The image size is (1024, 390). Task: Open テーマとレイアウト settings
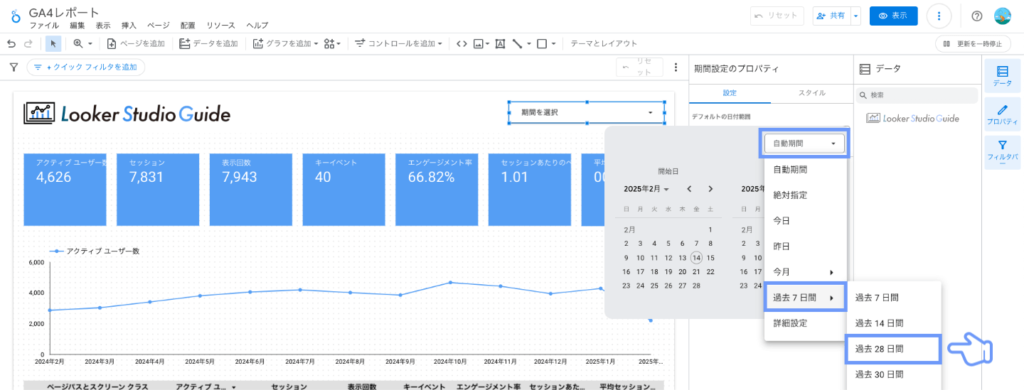pyautogui.click(x=603, y=44)
